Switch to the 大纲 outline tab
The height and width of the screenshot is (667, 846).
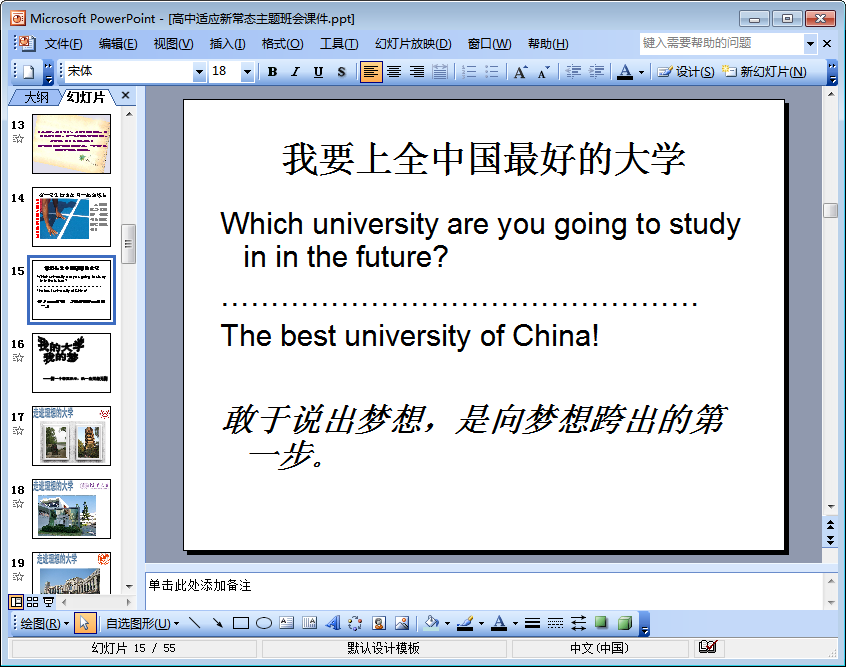(36, 97)
